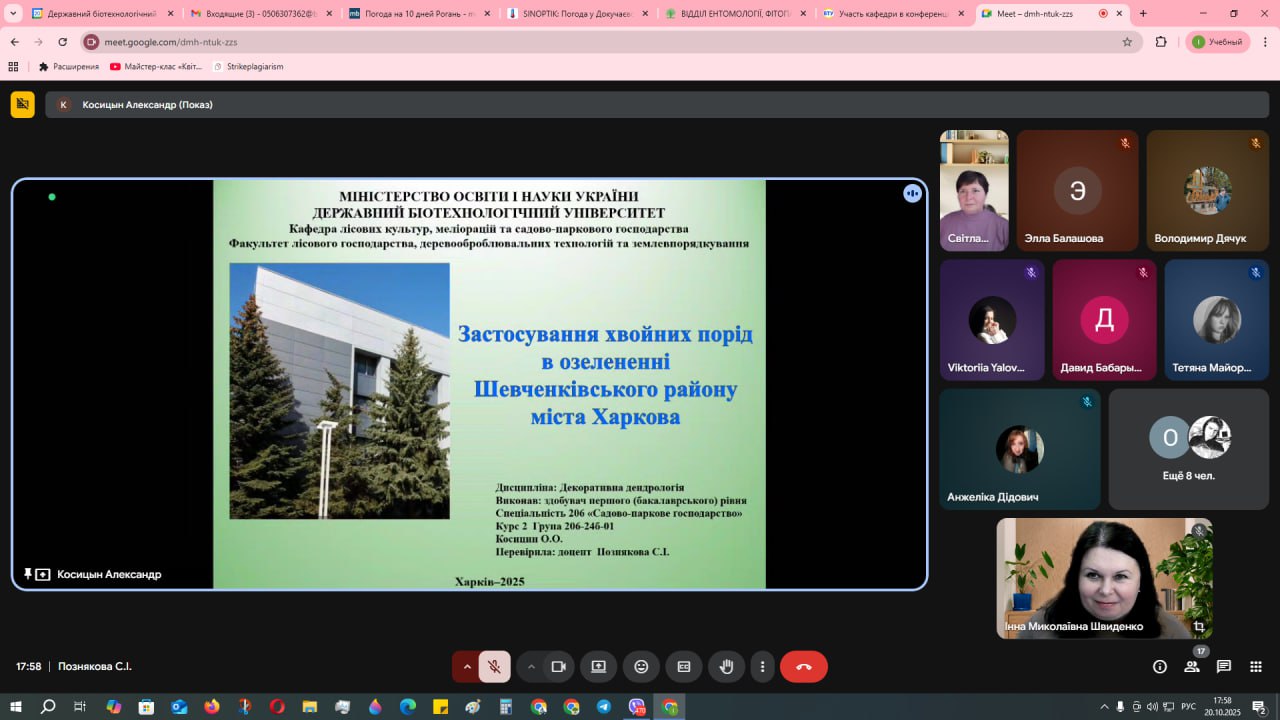This screenshot has height=720, width=1280.
Task: Toggle the camera on or off
Action: tap(559, 666)
